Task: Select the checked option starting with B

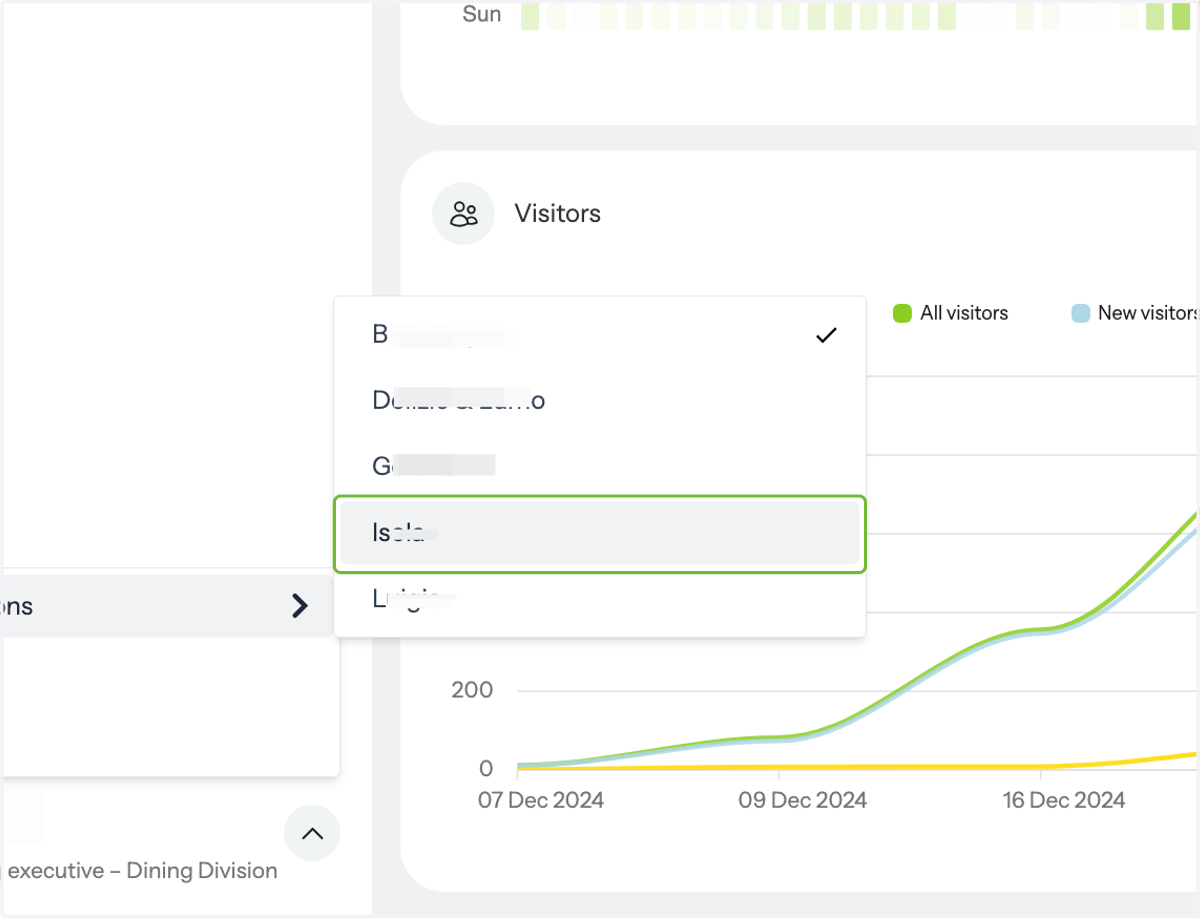Action: (x=599, y=335)
